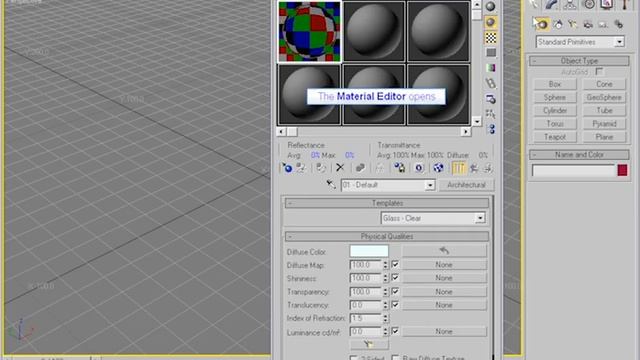Viewport: 640px width, 360px height.
Task: Select Cameras category in Create panel
Action: [x=588, y=24]
